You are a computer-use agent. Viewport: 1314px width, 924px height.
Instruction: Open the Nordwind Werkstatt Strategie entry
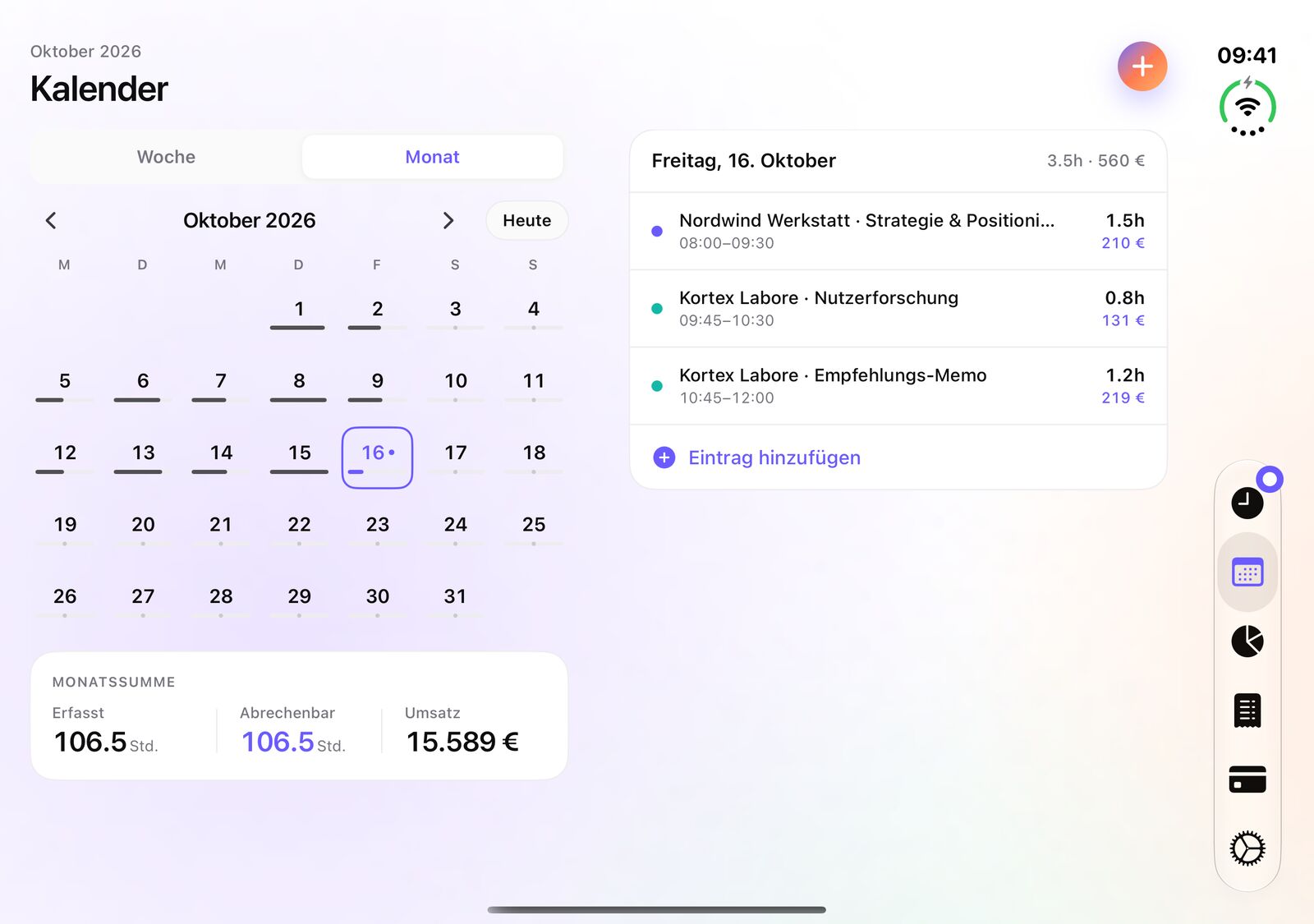[898, 231]
